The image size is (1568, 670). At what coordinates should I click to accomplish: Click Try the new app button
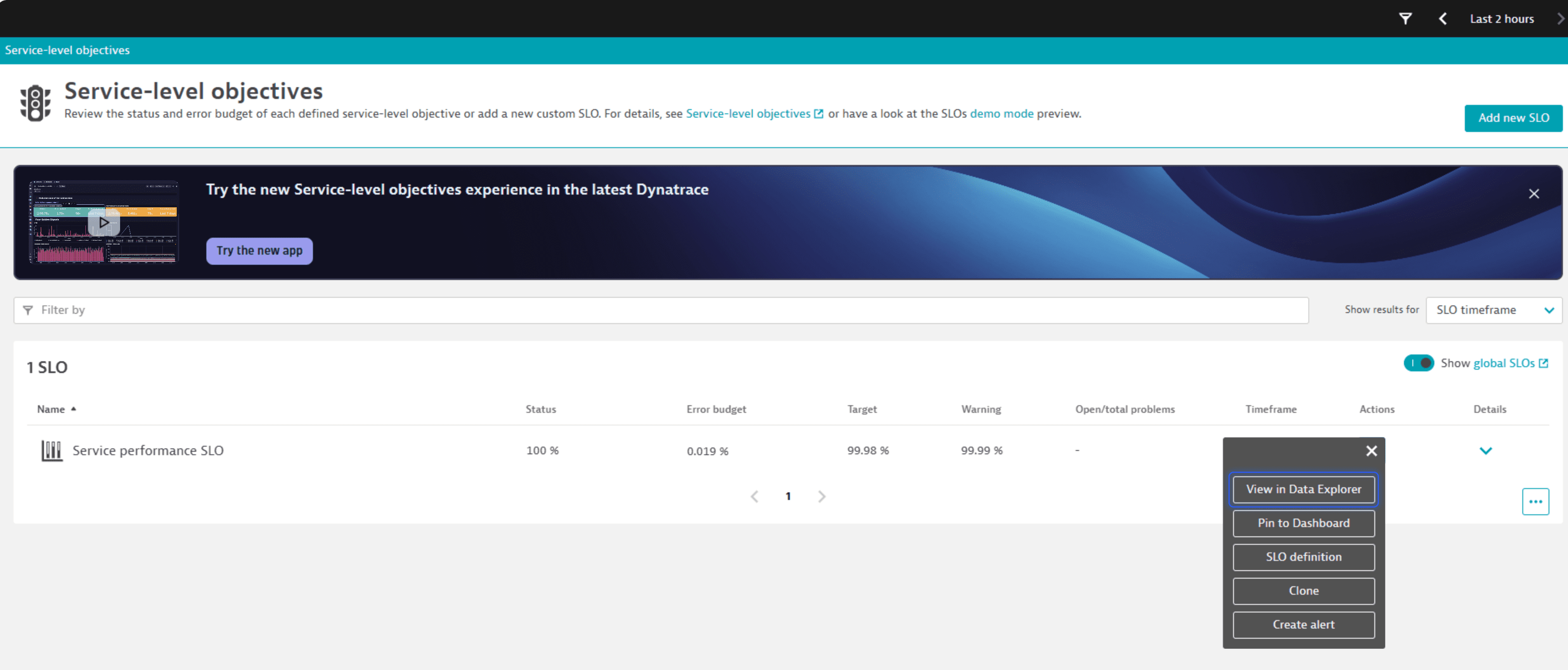click(259, 251)
